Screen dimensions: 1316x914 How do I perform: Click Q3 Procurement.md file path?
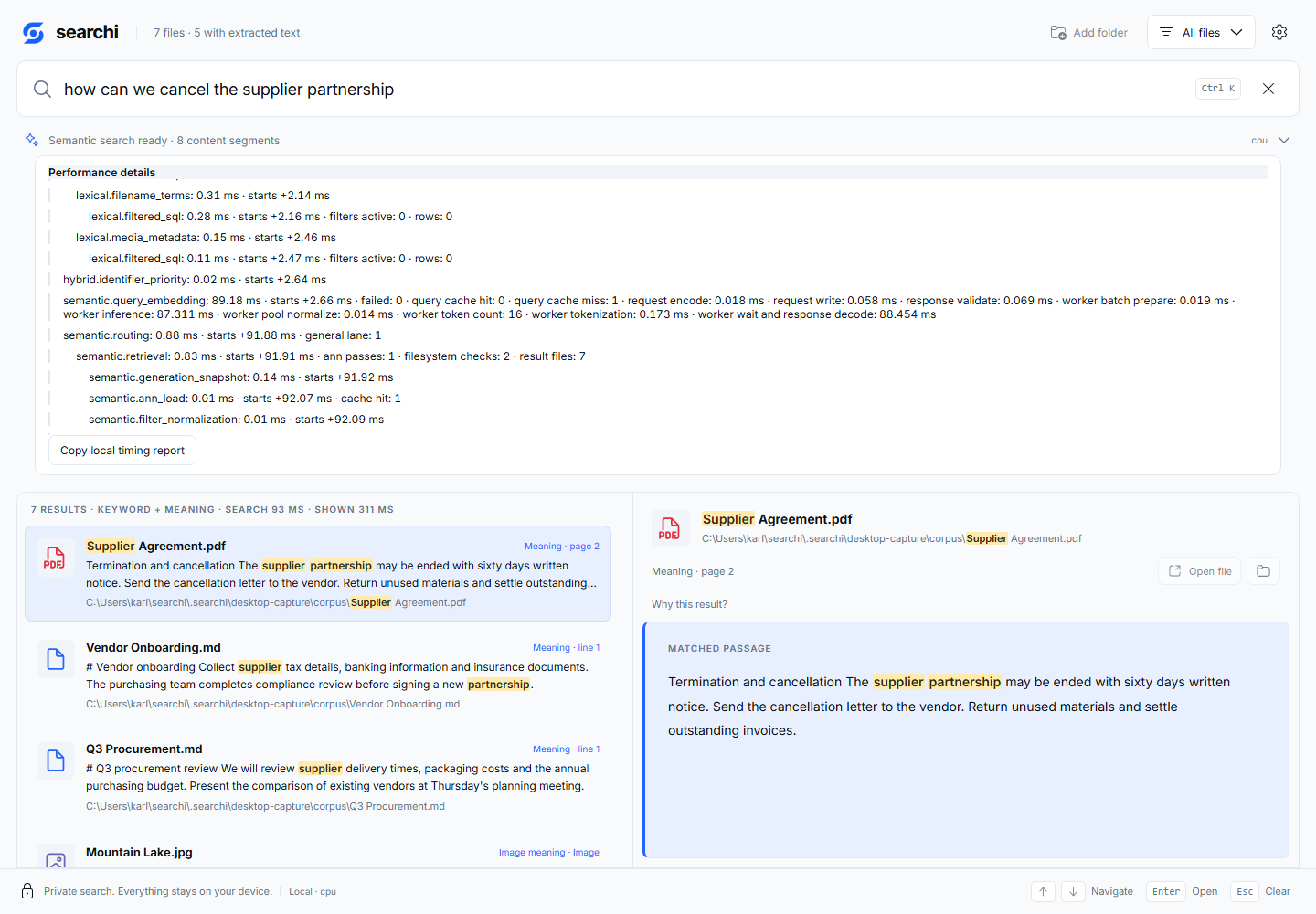pyautogui.click(x=265, y=806)
